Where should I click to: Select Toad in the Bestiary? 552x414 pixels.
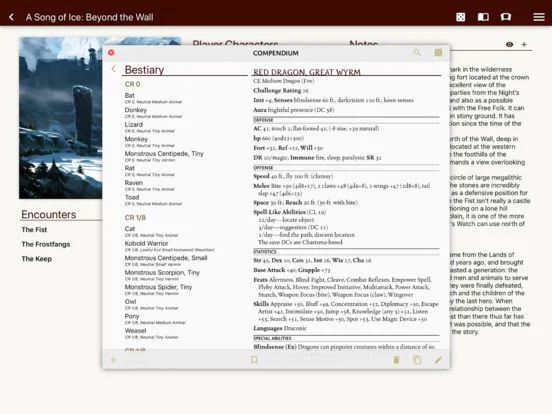[x=153, y=200]
